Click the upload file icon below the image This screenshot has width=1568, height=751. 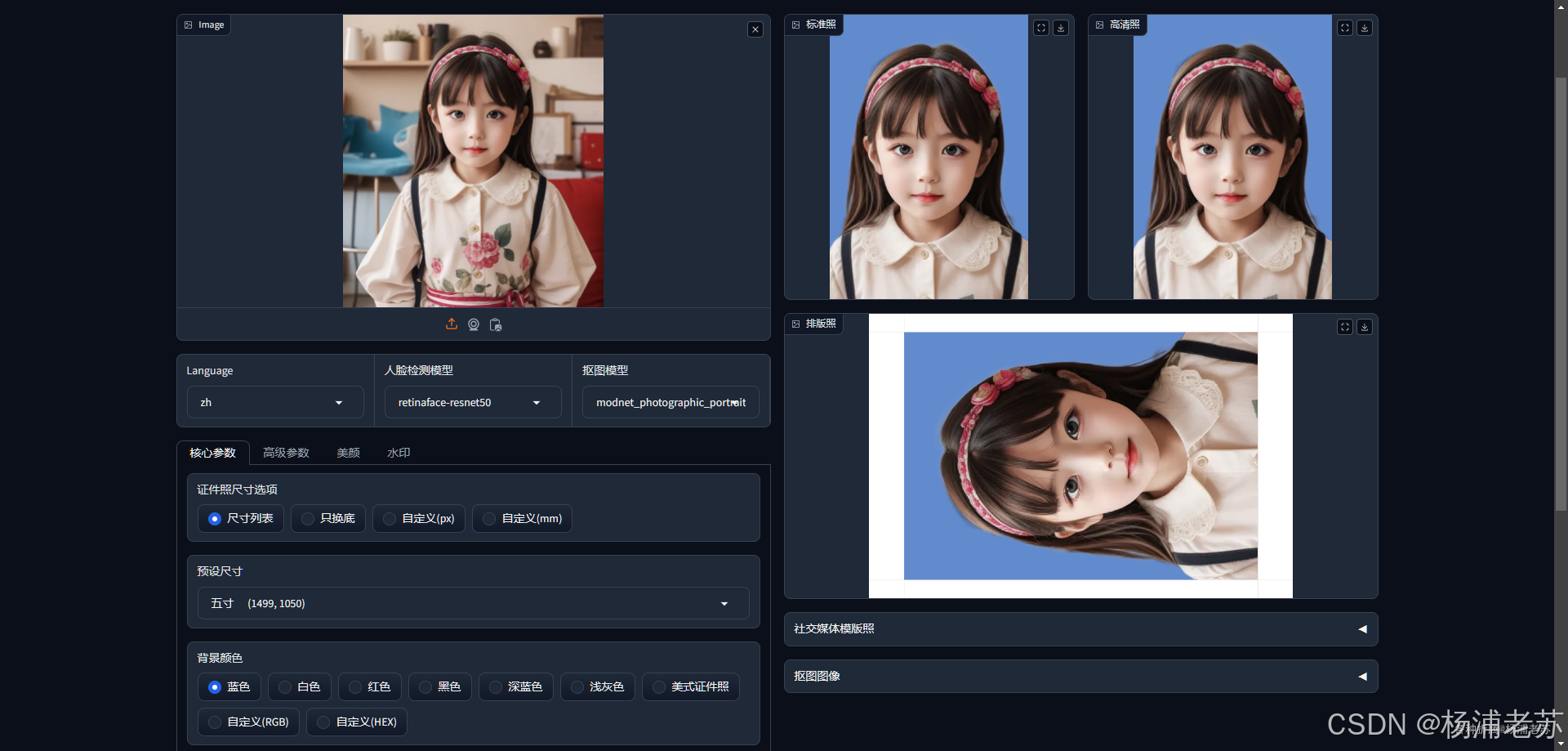click(x=452, y=324)
